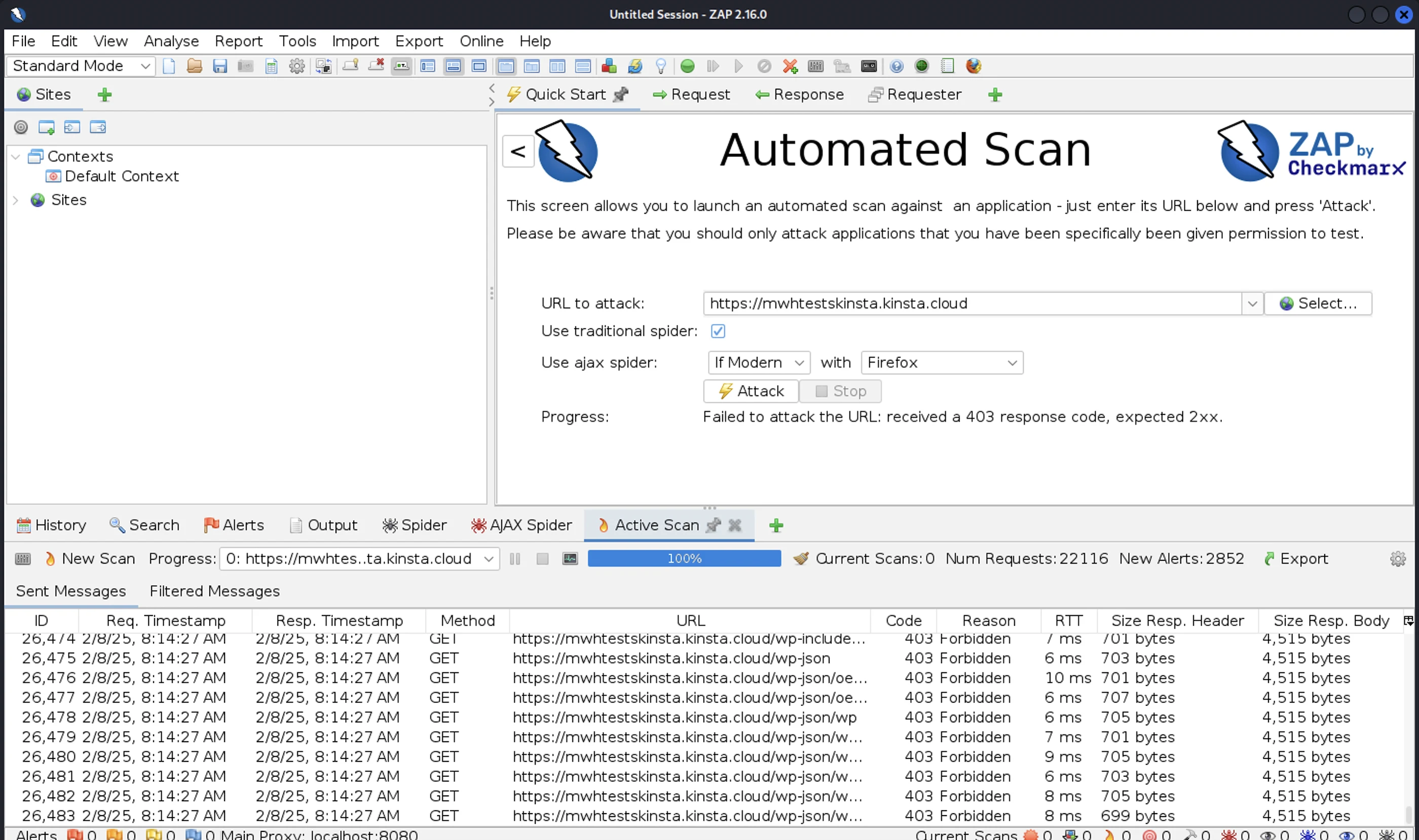The height and width of the screenshot is (840, 1419).
Task: Click the 100% scan progress bar
Action: pos(684,559)
